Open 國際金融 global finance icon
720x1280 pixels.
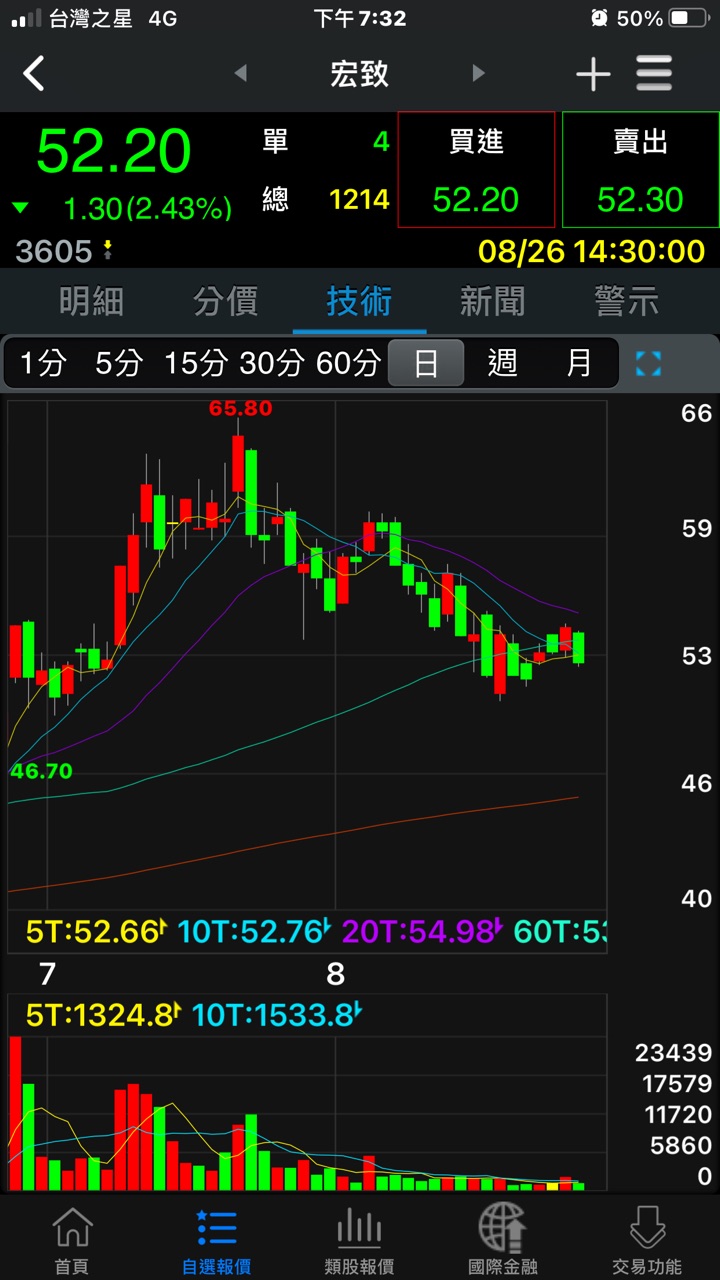(x=502, y=1238)
